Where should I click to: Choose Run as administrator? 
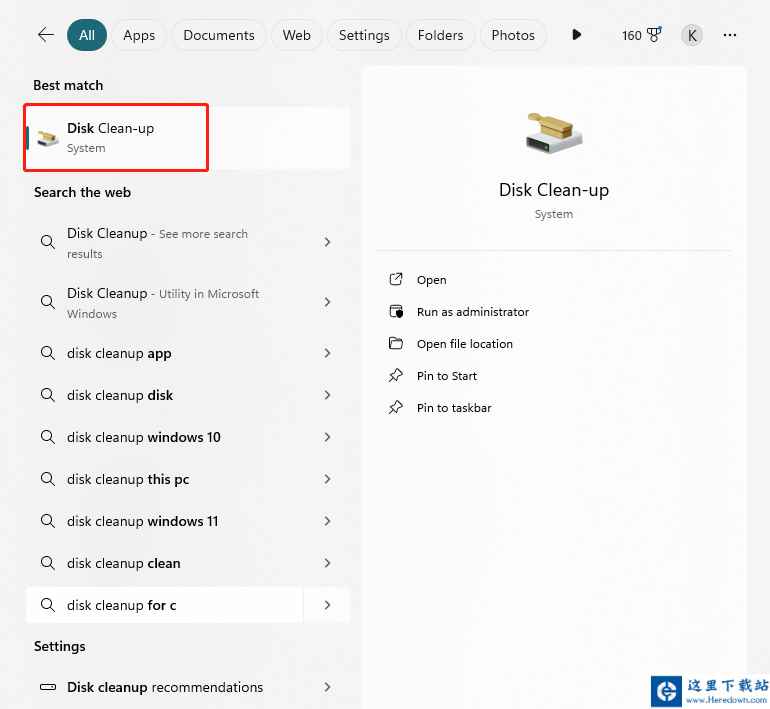473,312
